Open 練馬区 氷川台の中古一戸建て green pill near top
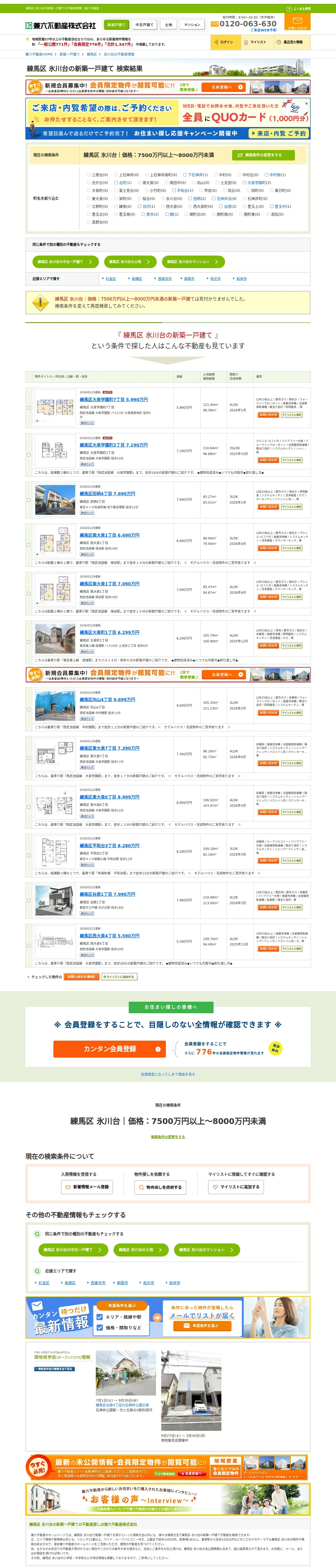The height and width of the screenshot is (1568, 336). point(65,262)
